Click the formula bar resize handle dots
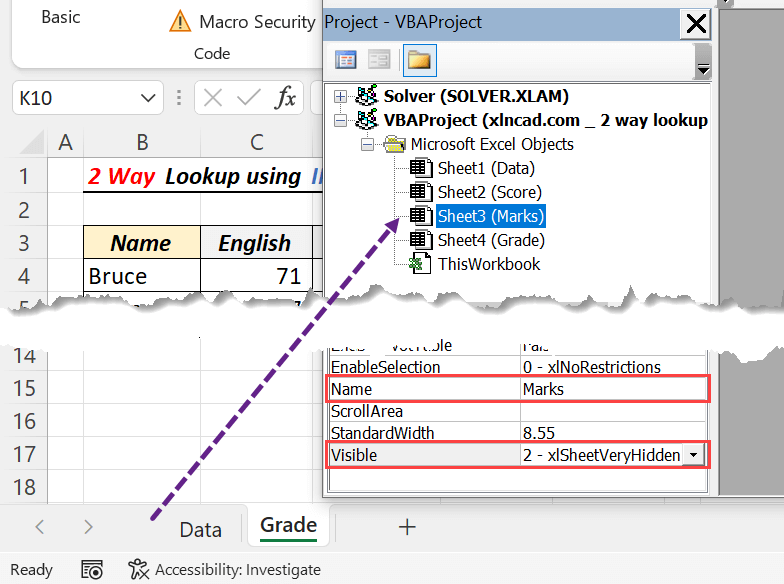The image size is (784, 584). point(178,98)
